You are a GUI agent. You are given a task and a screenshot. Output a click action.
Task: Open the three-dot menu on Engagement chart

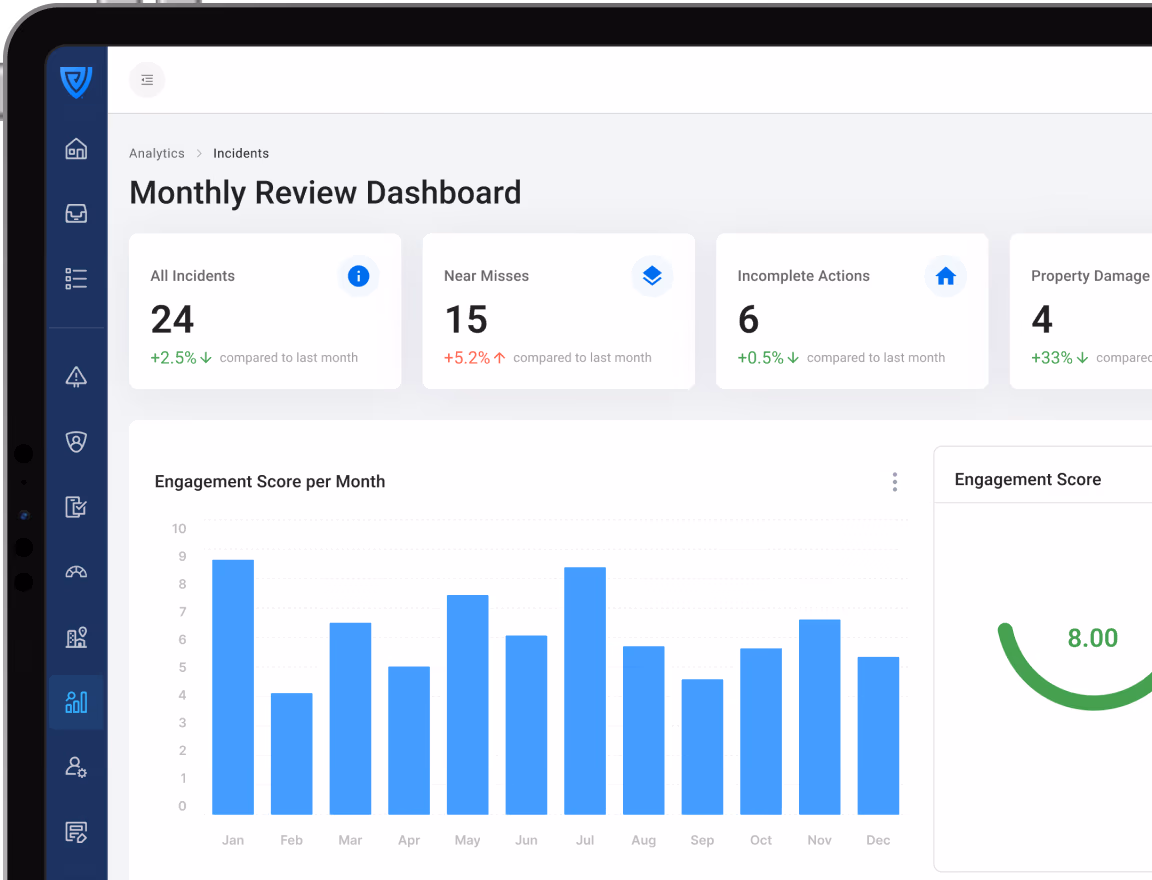[895, 482]
